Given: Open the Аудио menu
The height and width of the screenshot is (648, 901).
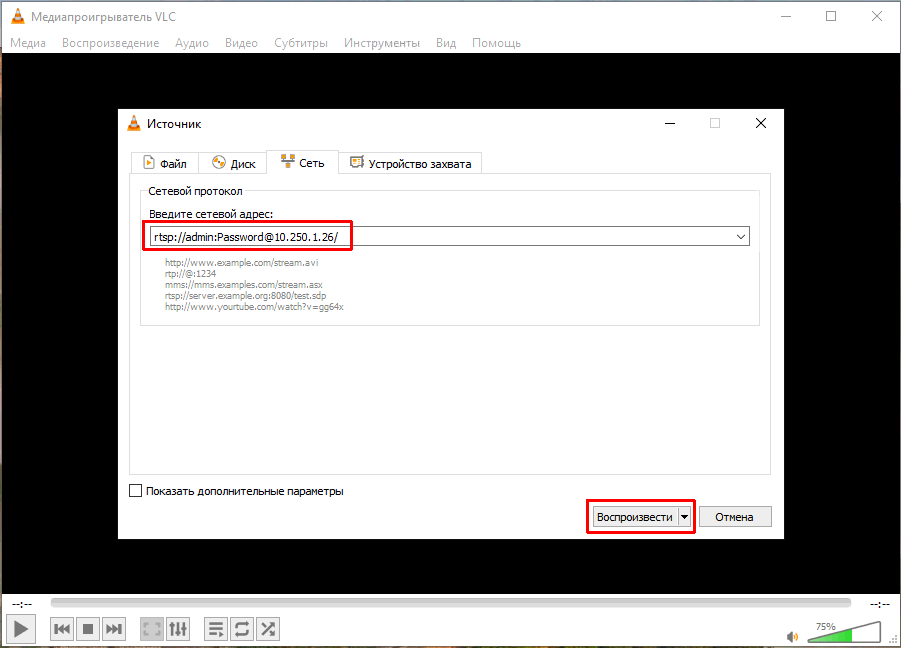Looking at the screenshot, I should click(x=192, y=43).
